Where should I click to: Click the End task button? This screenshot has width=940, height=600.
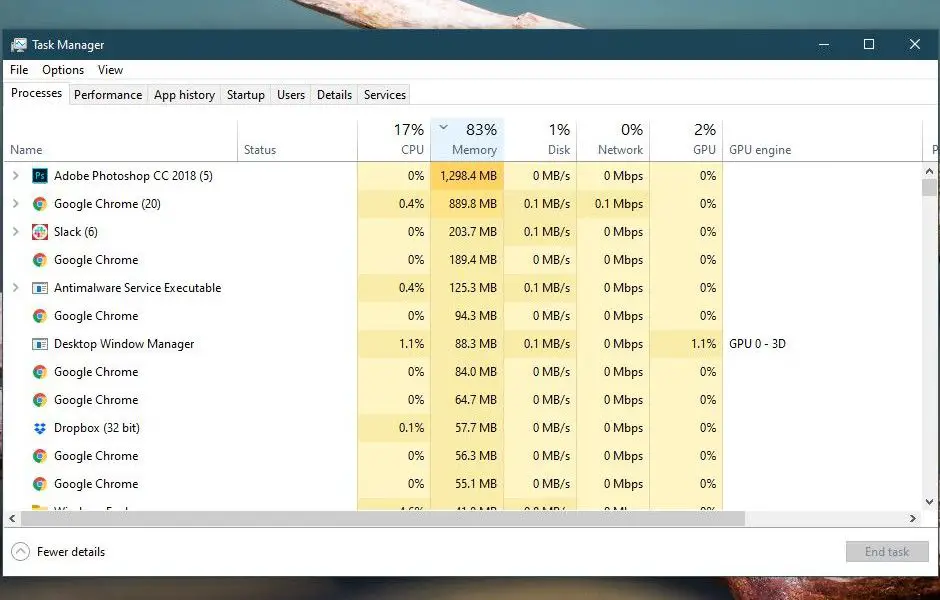[887, 551]
